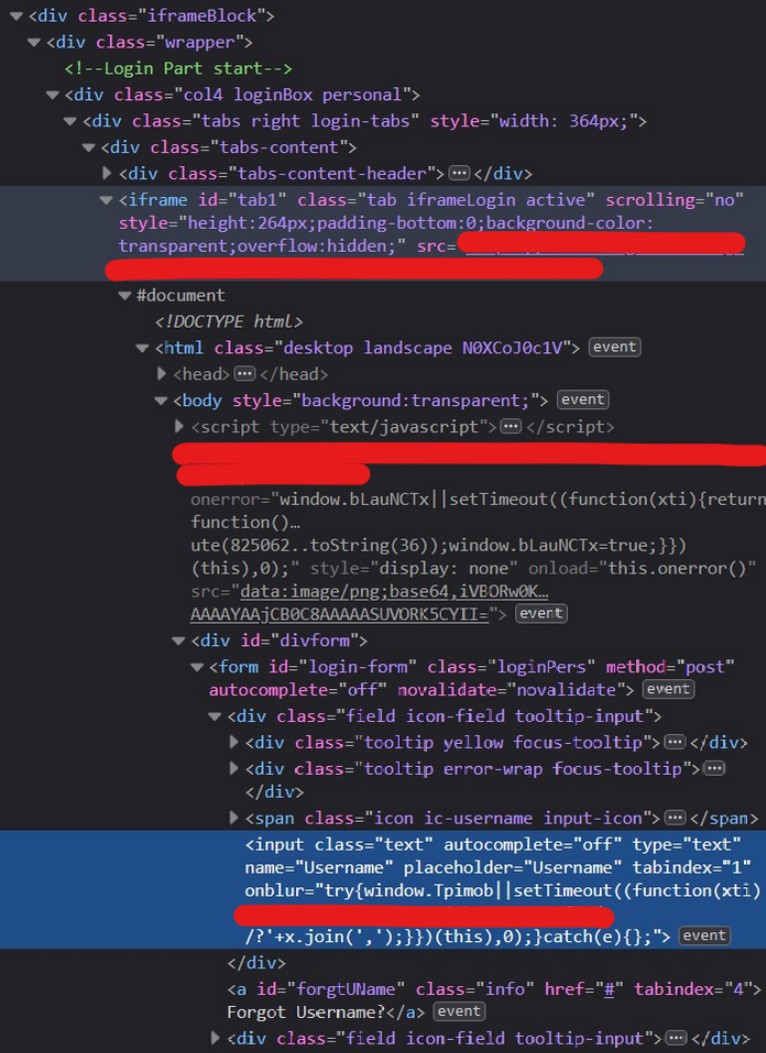The width and height of the screenshot is (766, 1053).
Task: Collapse the divform div node
Action: pos(179,641)
